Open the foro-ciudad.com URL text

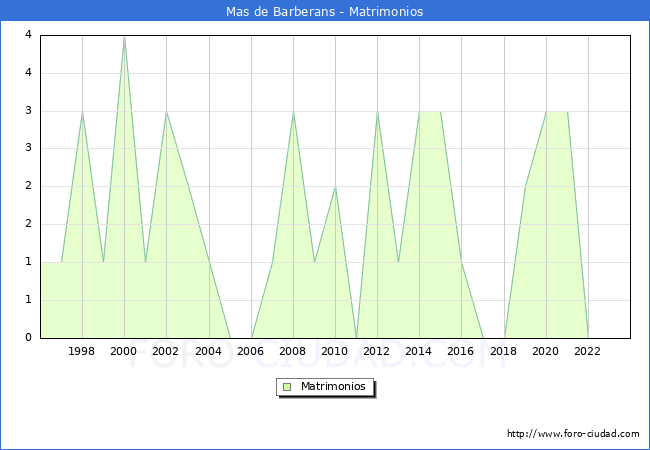point(573,434)
